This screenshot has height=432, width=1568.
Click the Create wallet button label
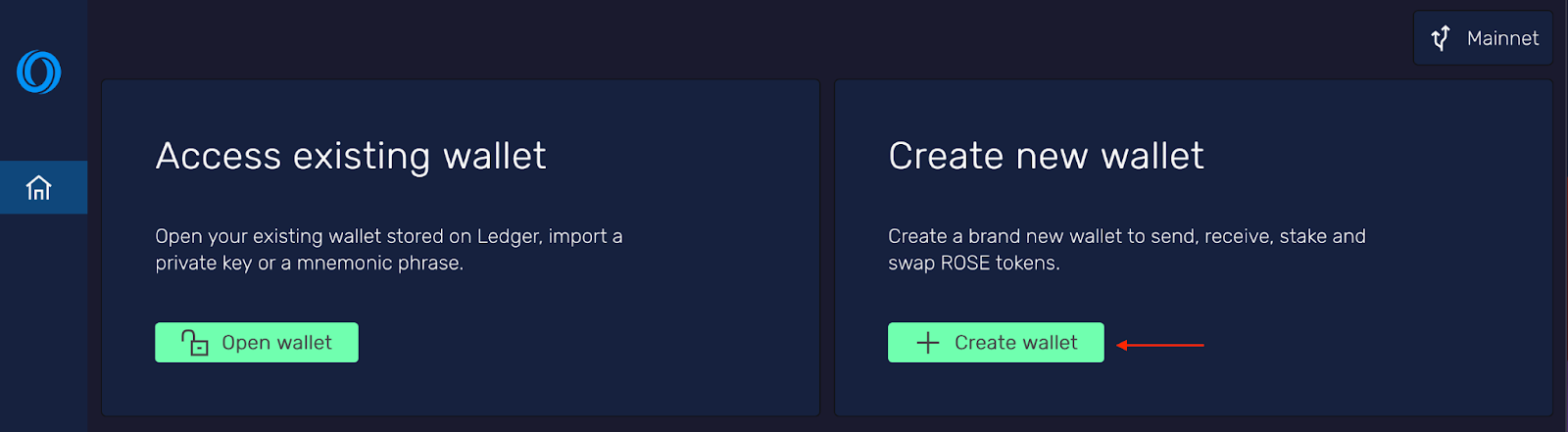point(1015,343)
